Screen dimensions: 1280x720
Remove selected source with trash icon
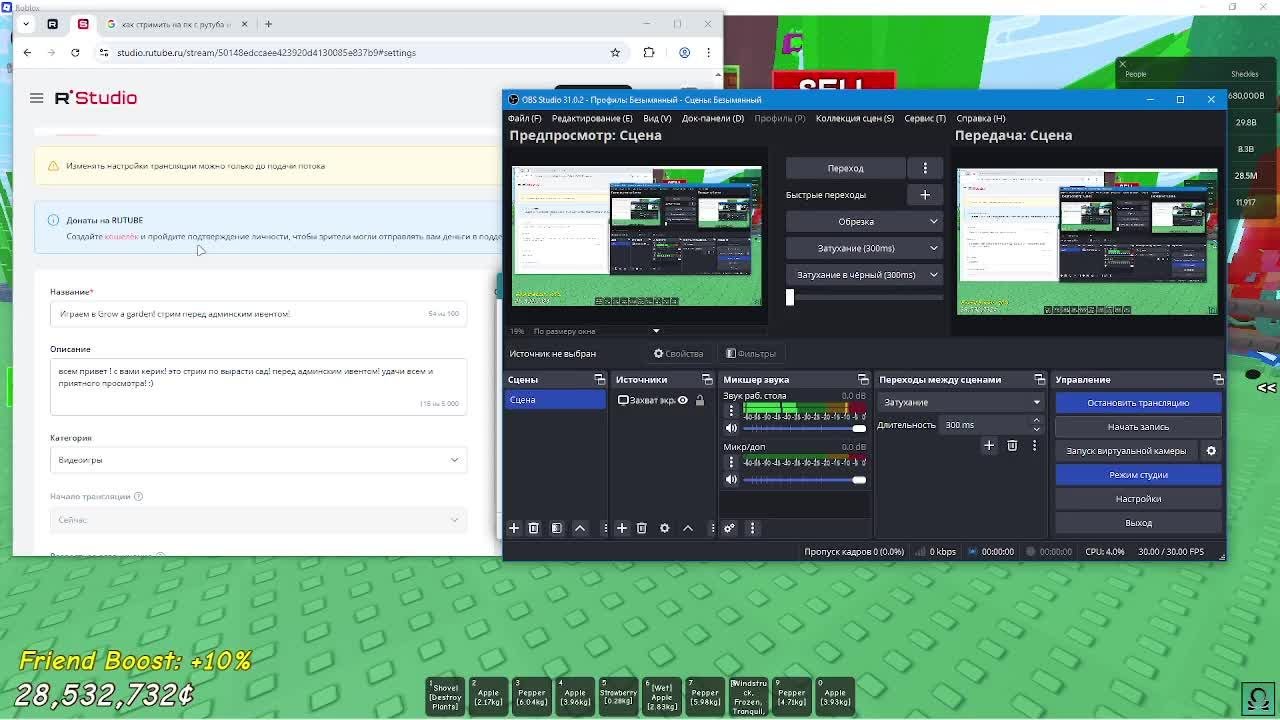pos(642,528)
